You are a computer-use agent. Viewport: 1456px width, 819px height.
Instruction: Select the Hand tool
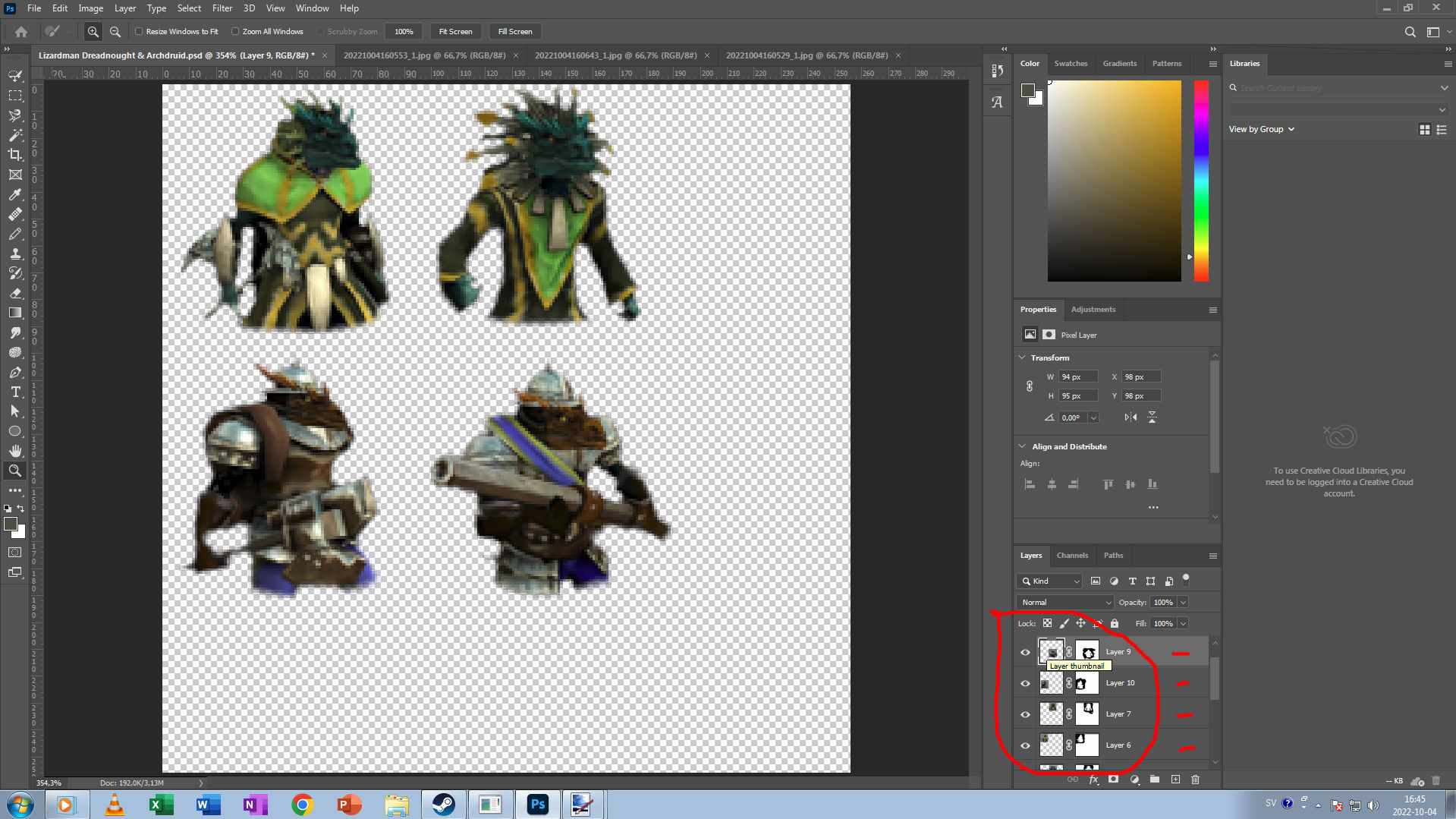tap(15, 451)
